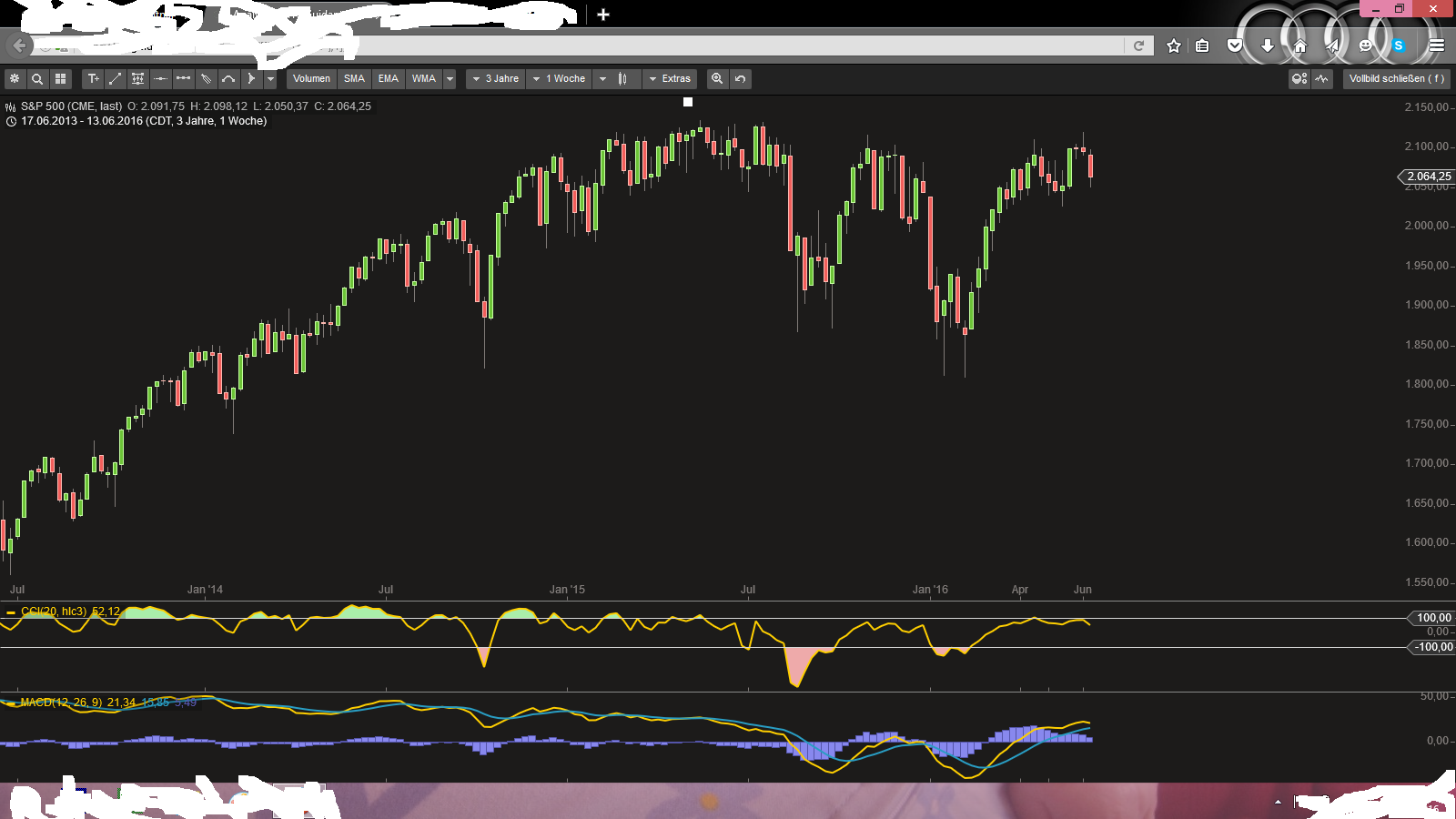Expand the drawing tools dropdown arrow
1456x819 pixels.
[x=270, y=79]
